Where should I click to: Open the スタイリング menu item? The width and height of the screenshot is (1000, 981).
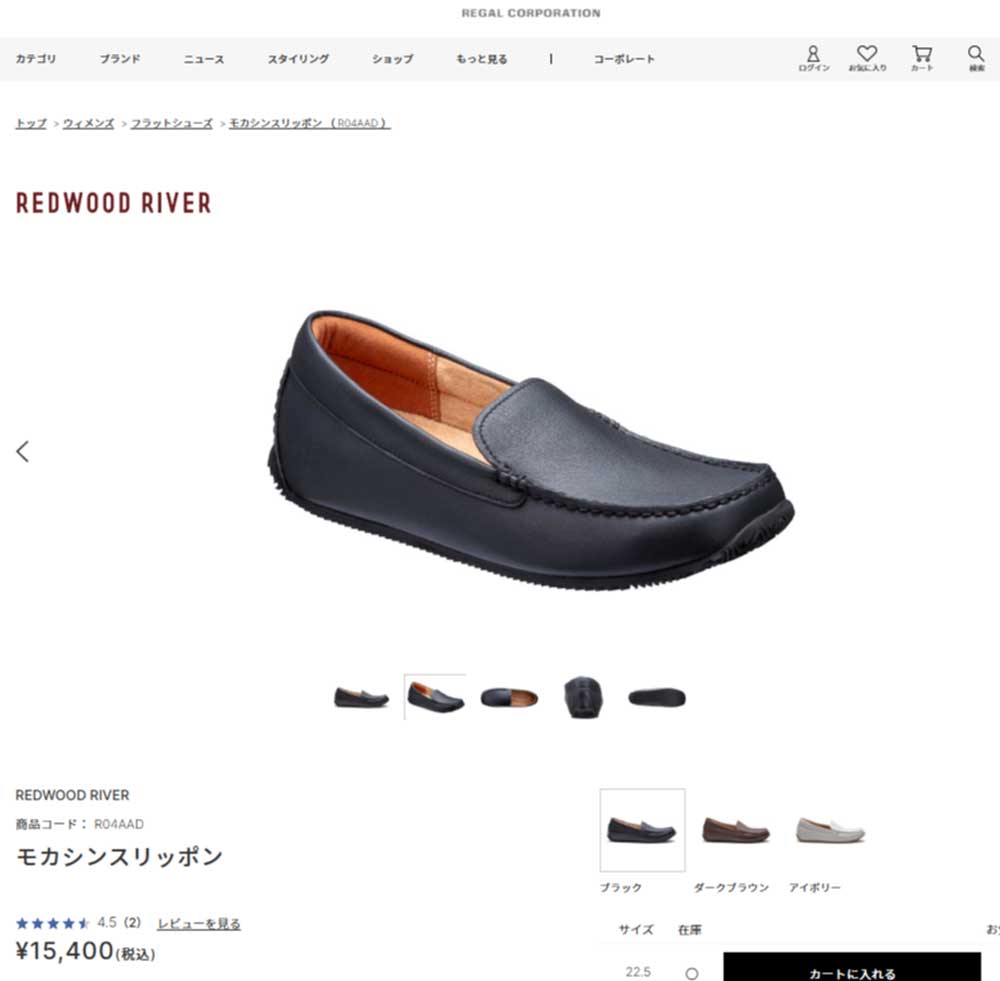tap(298, 59)
